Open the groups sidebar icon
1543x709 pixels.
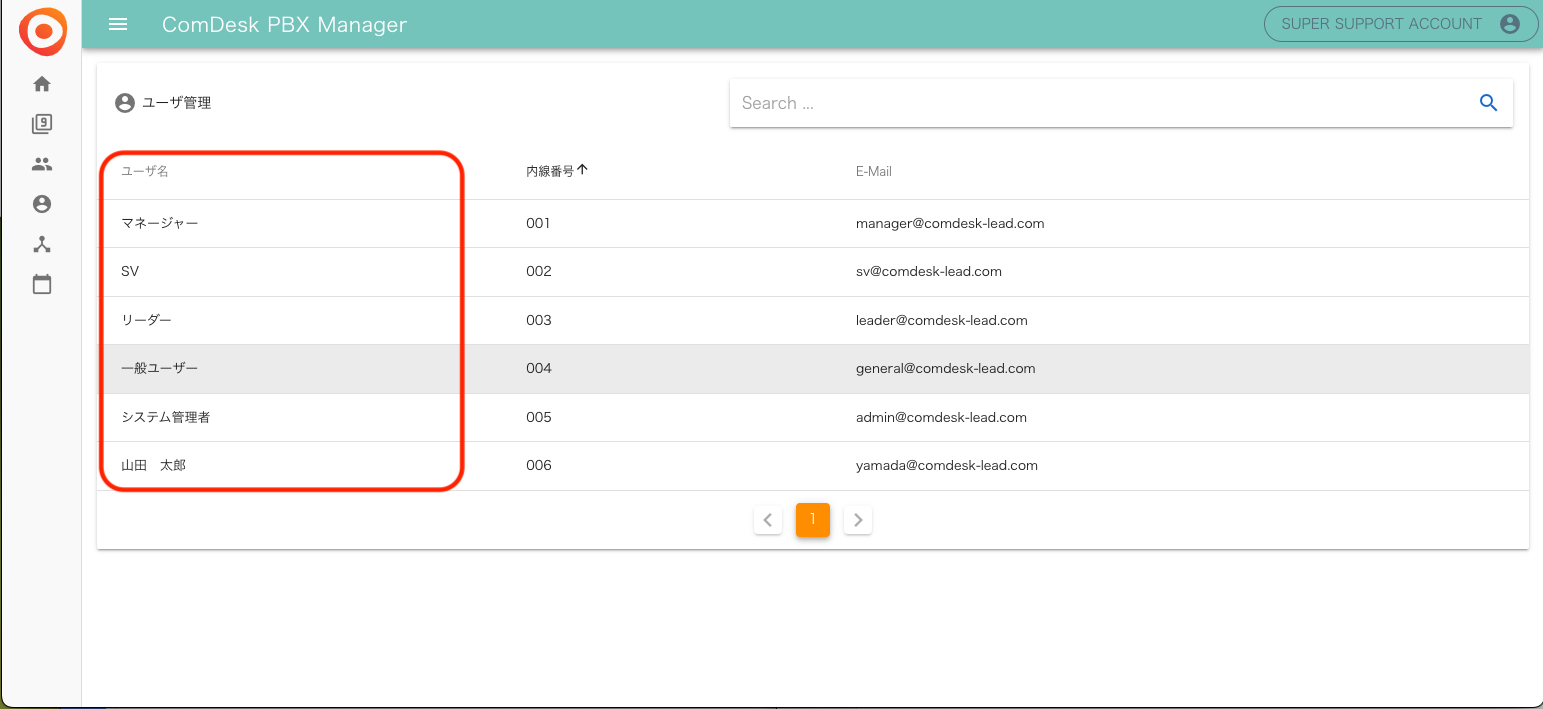point(42,164)
